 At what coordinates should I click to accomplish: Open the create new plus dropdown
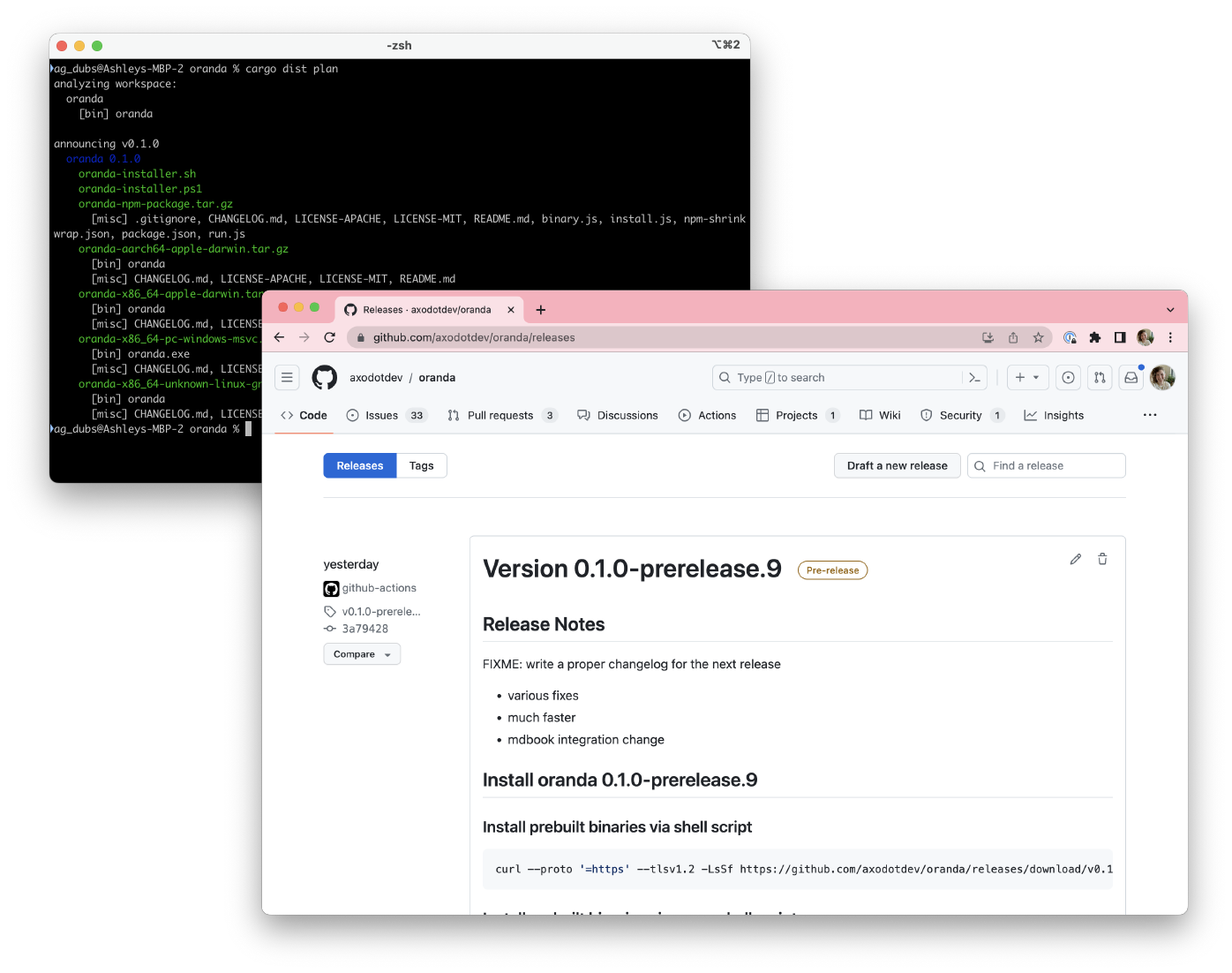pyautogui.click(x=1027, y=378)
